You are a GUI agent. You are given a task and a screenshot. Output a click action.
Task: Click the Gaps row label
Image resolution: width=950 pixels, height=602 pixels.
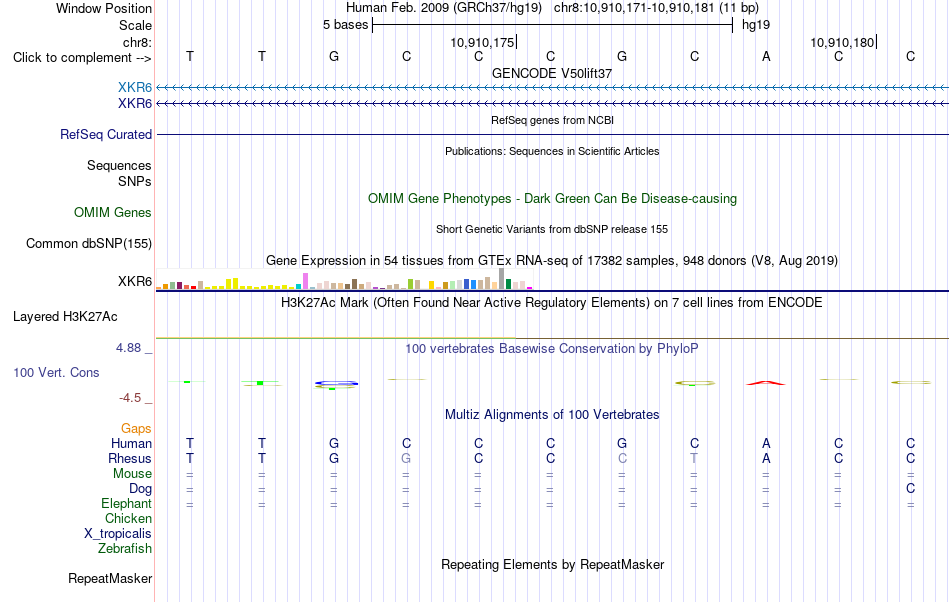click(136, 428)
